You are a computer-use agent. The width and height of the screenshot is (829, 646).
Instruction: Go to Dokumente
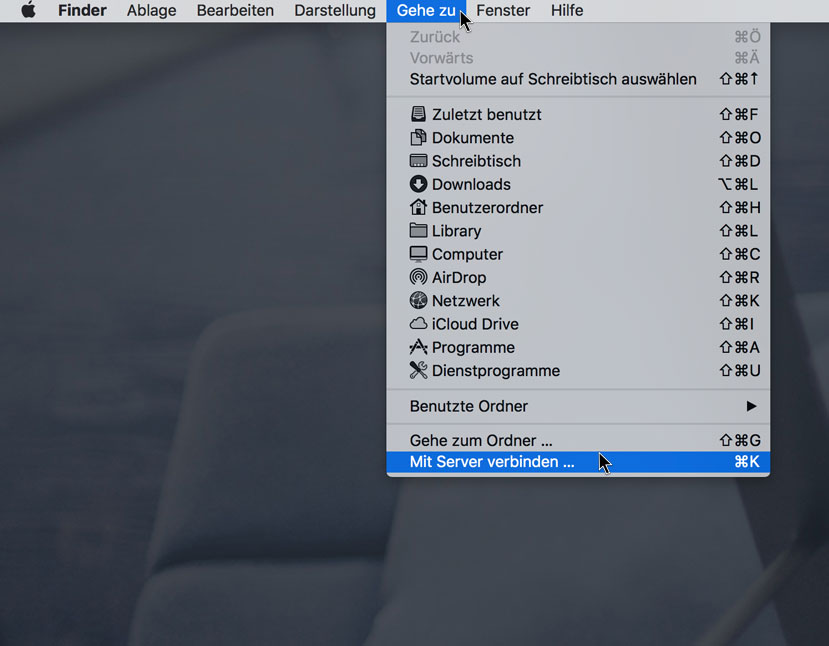578,137
